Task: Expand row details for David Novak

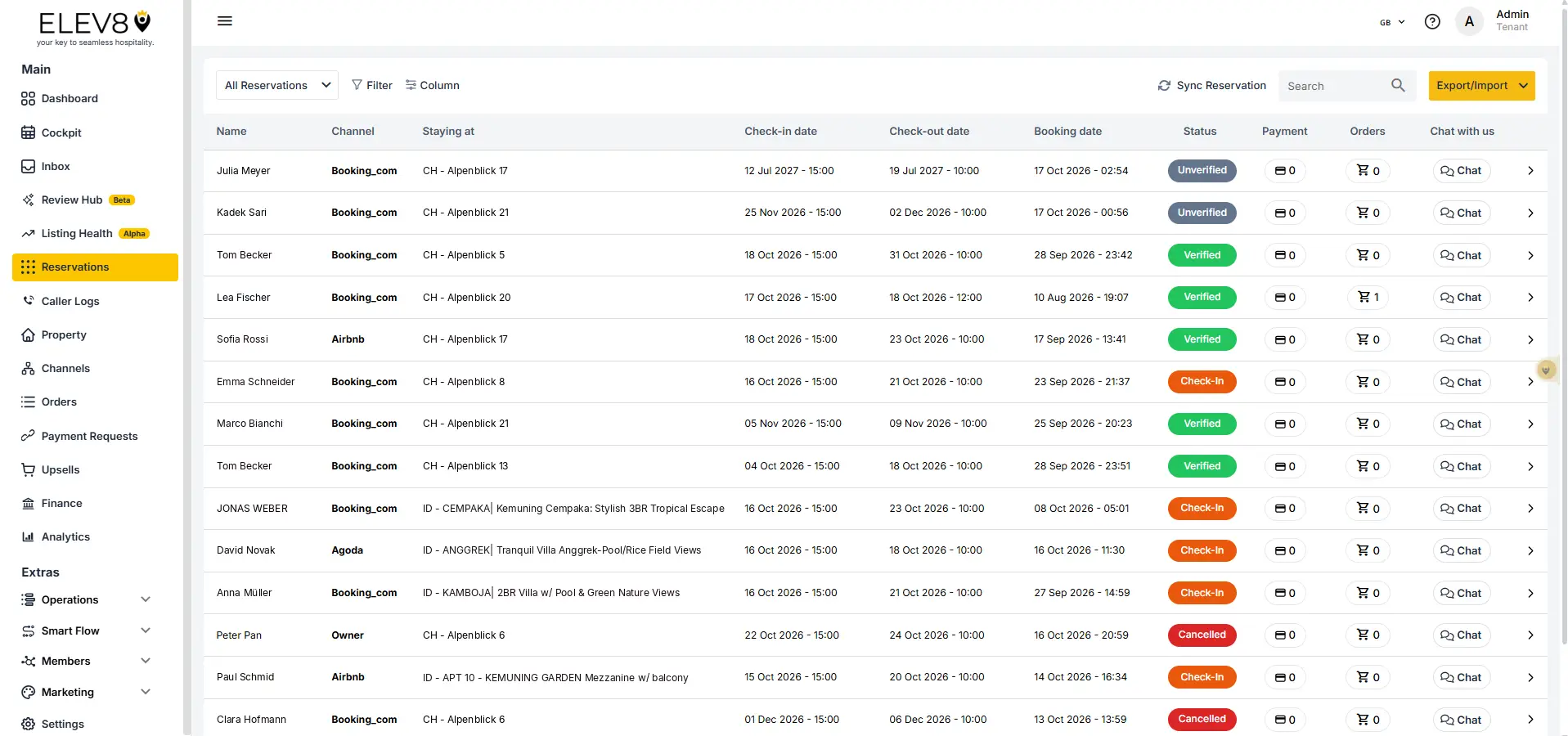Action: click(1530, 550)
